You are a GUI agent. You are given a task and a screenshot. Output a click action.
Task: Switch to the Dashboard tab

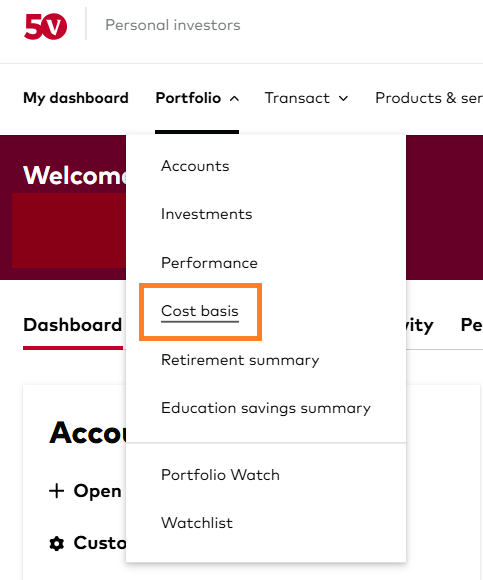click(x=72, y=325)
